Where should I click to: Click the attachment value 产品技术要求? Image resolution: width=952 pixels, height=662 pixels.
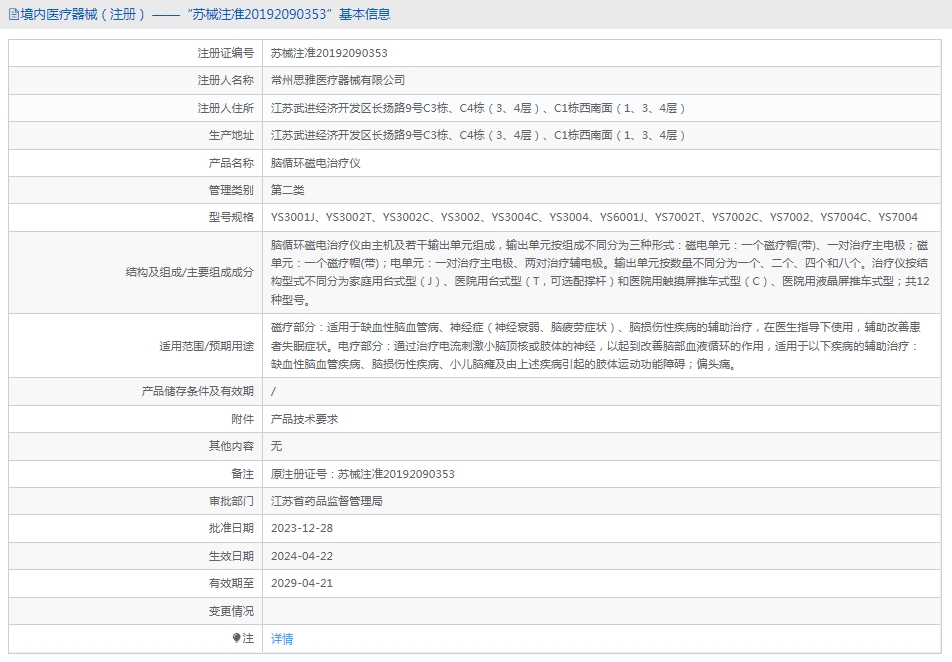pos(304,419)
